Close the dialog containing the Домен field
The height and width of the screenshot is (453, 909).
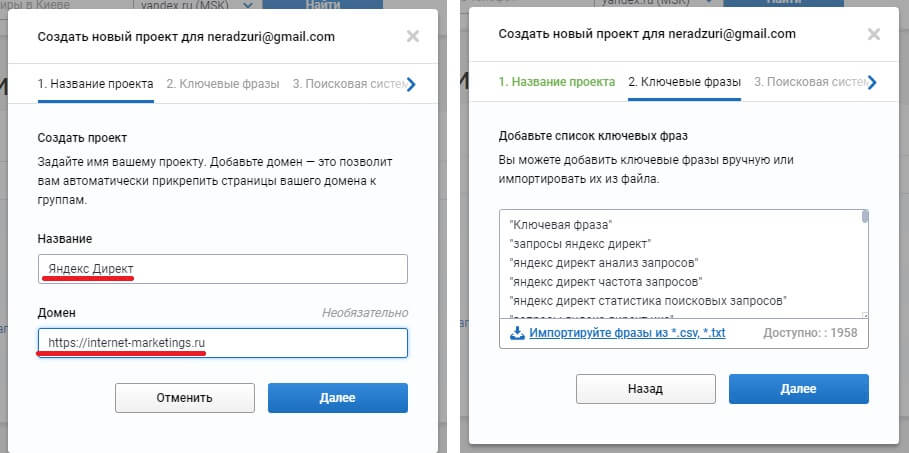click(x=413, y=36)
